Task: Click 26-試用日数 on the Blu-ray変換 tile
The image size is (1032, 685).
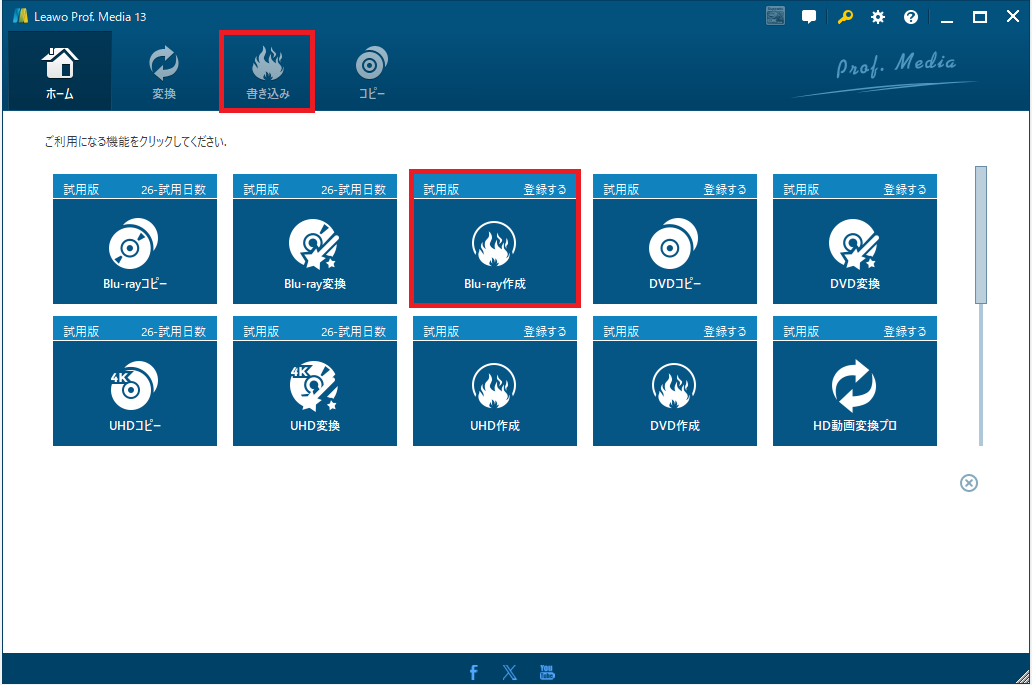Action: 353,190
